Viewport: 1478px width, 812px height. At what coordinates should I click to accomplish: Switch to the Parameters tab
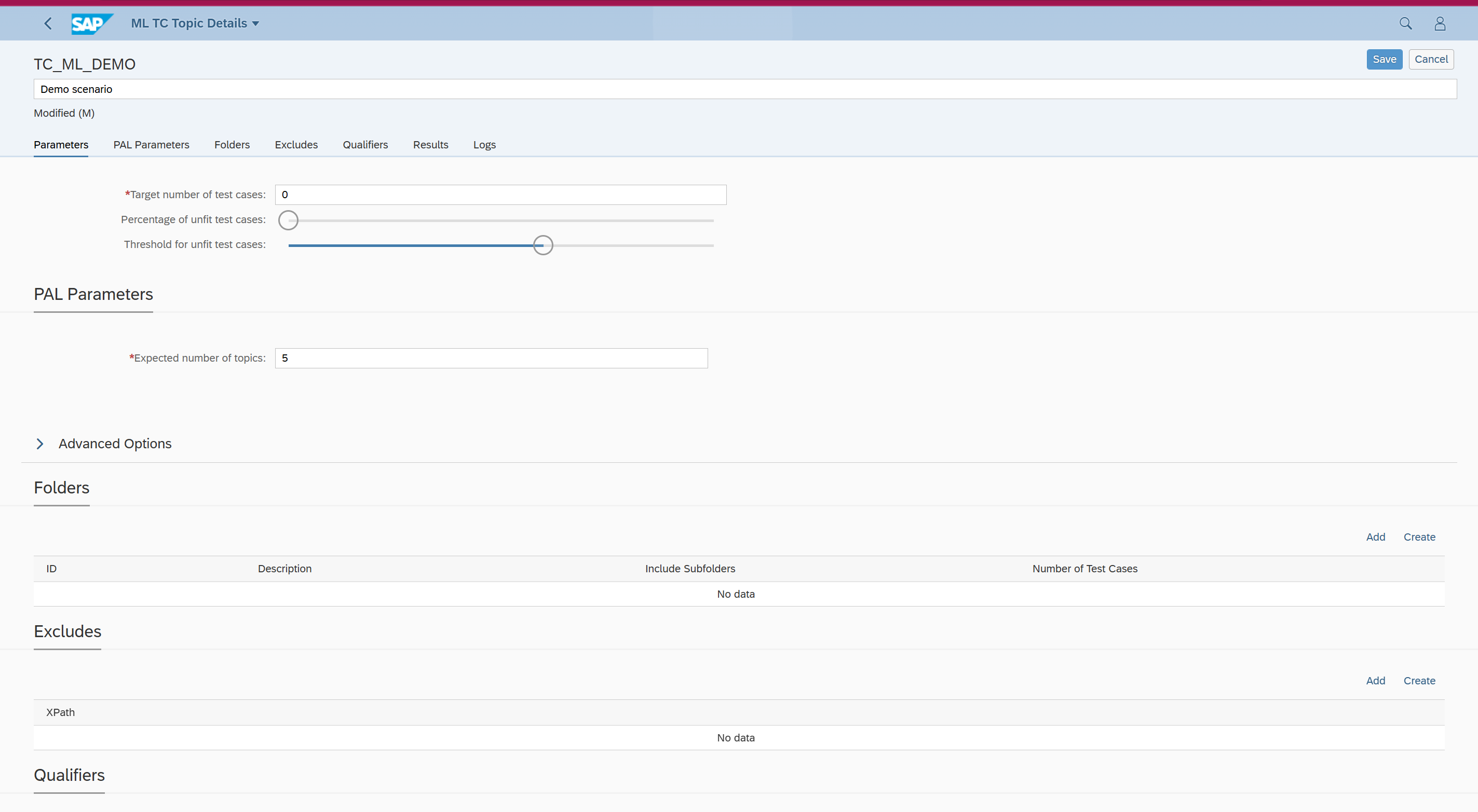click(x=61, y=145)
